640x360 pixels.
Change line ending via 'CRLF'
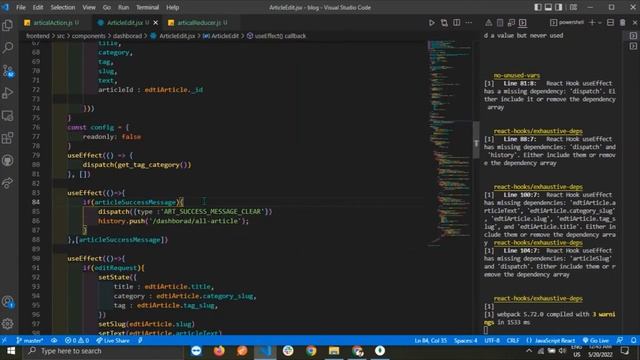pyautogui.click(x=513, y=340)
